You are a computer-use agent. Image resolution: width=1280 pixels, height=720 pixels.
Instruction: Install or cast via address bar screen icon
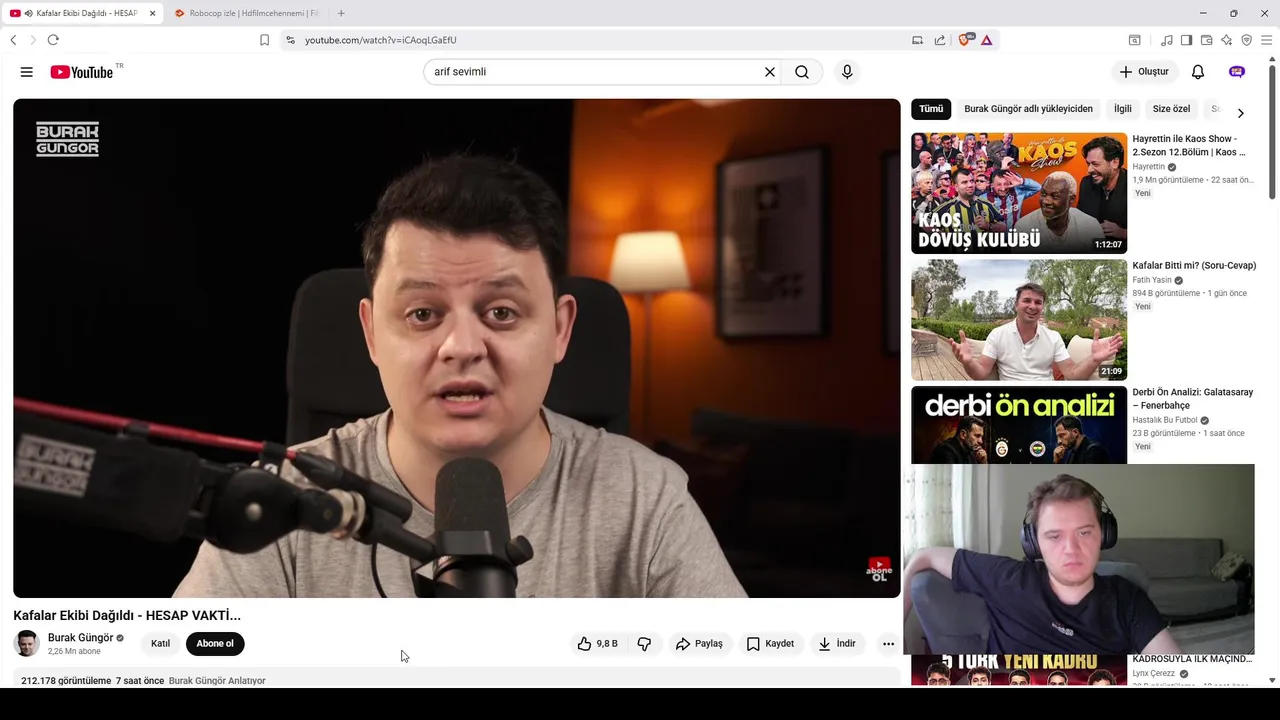point(917,40)
